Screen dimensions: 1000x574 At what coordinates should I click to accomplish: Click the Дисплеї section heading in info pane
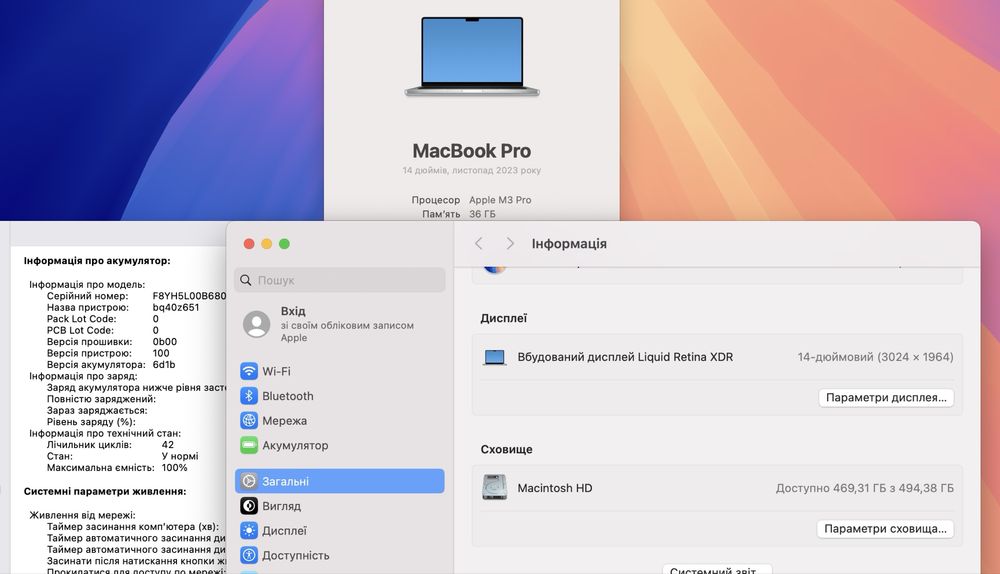[504, 318]
